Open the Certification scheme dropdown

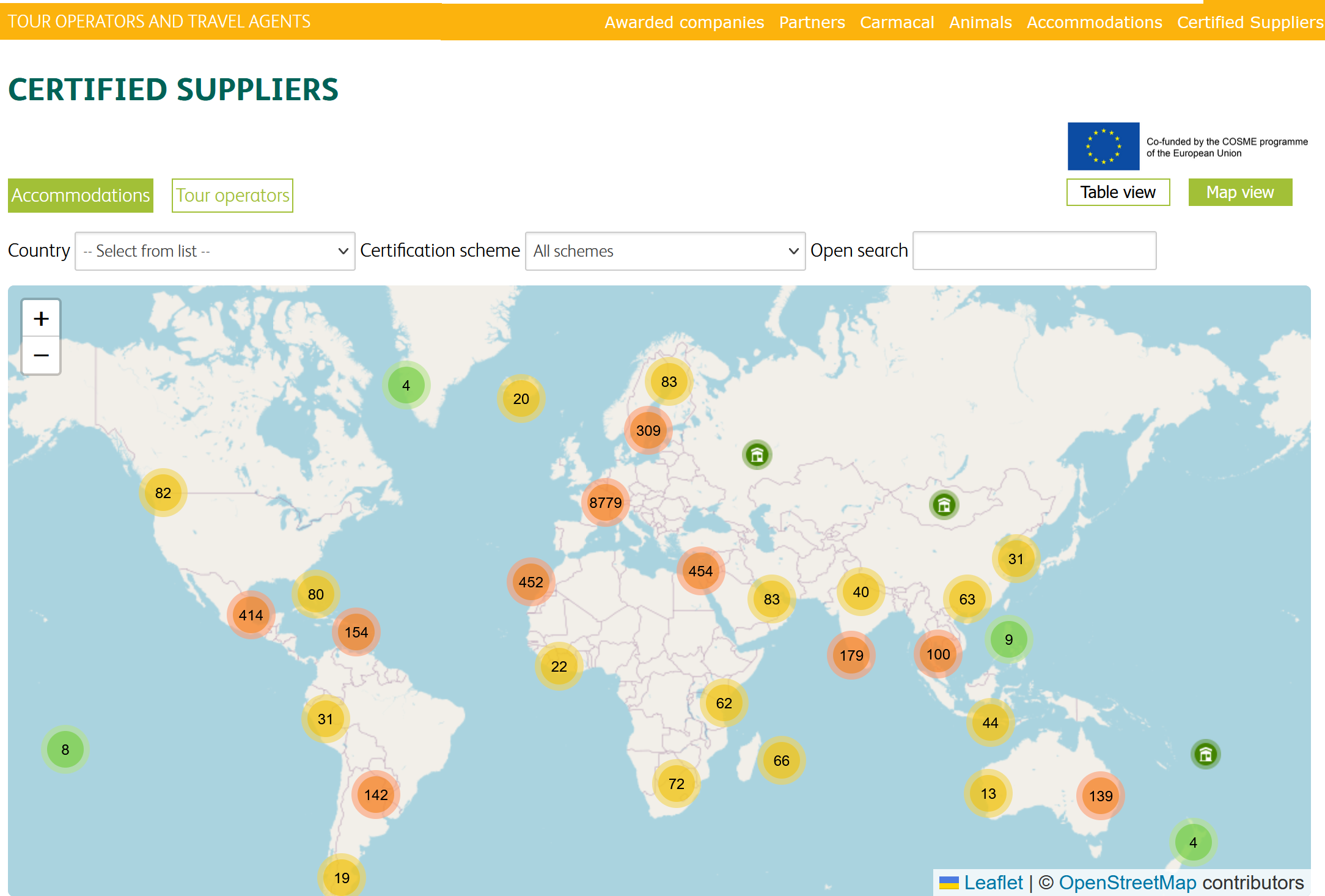click(x=665, y=251)
